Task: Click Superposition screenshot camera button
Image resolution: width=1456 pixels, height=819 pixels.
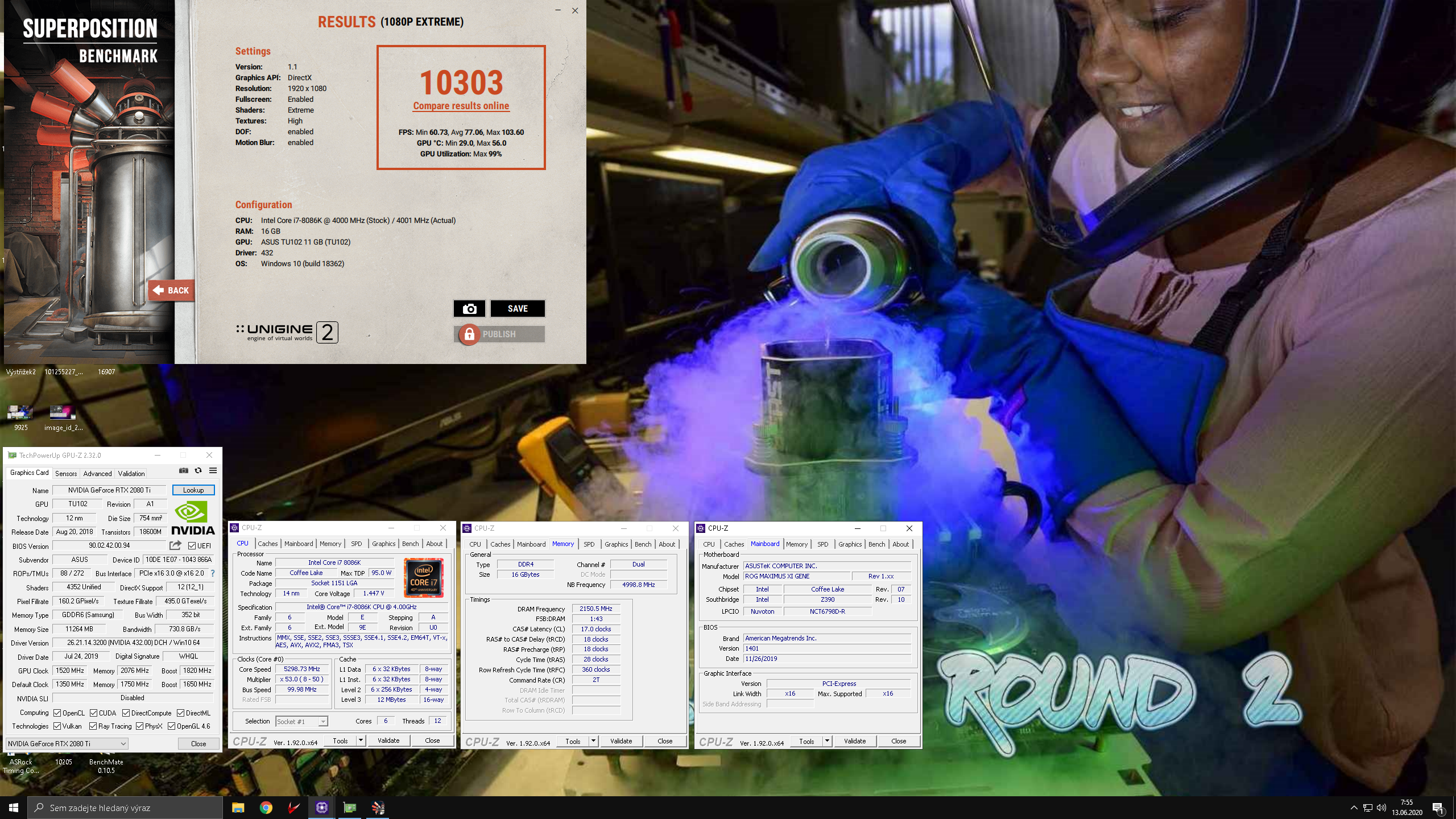Action: (x=469, y=308)
